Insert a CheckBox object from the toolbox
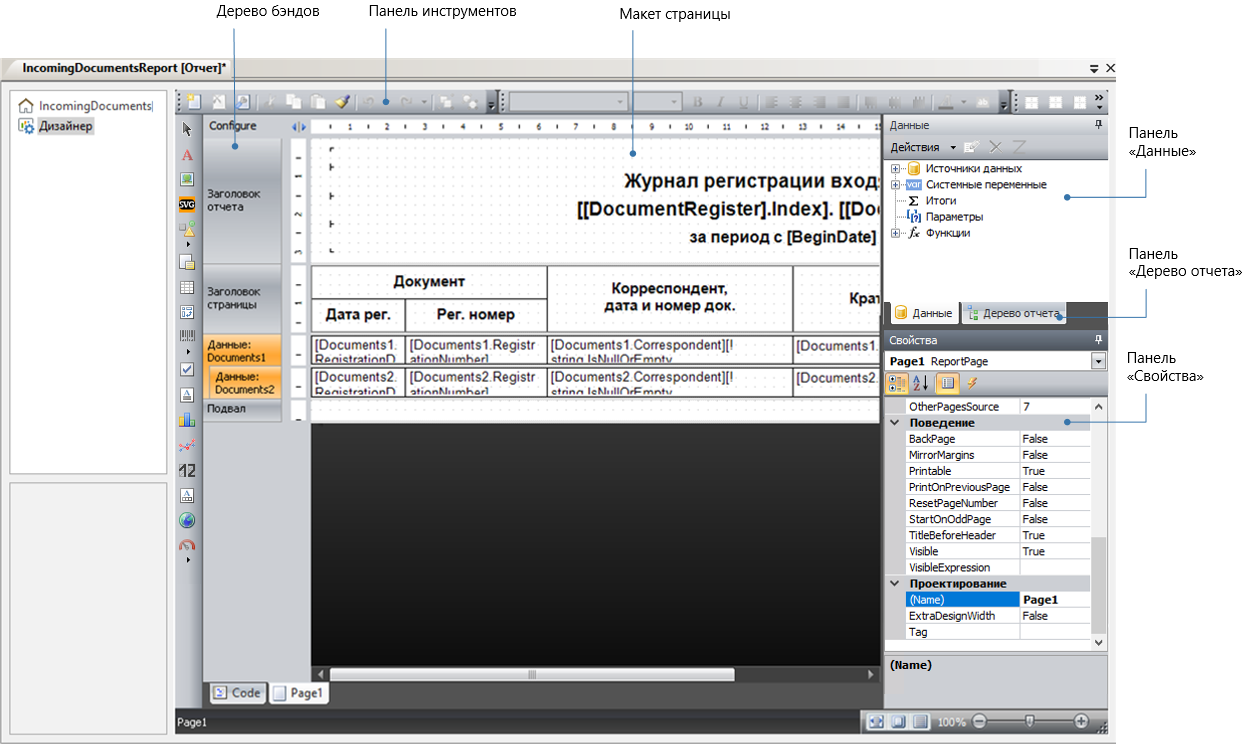Viewport: 1244px width, 746px height. pyautogui.click(x=187, y=369)
